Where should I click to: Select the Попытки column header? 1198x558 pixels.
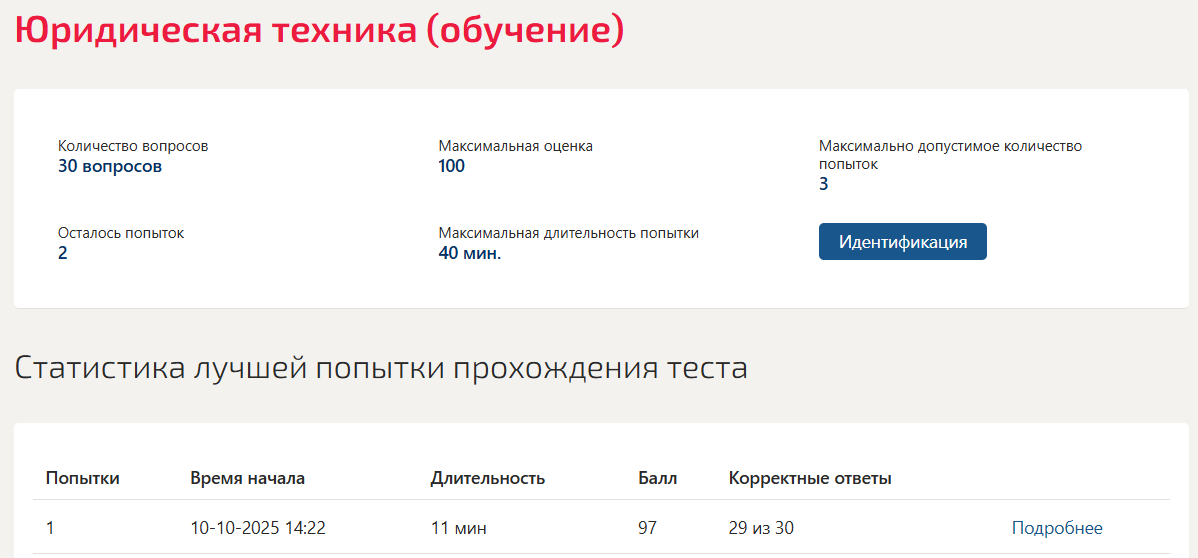[x=83, y=479]
